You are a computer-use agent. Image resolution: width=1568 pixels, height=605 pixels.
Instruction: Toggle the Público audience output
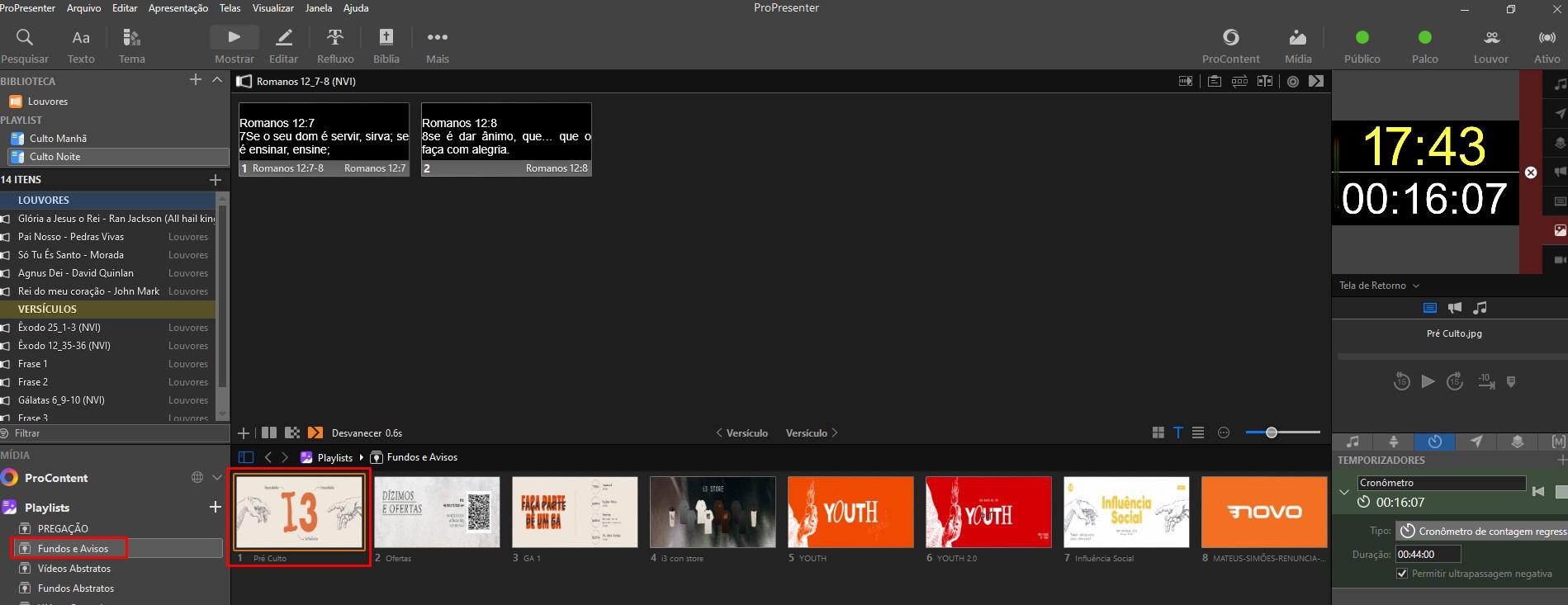coord(1362,46)
